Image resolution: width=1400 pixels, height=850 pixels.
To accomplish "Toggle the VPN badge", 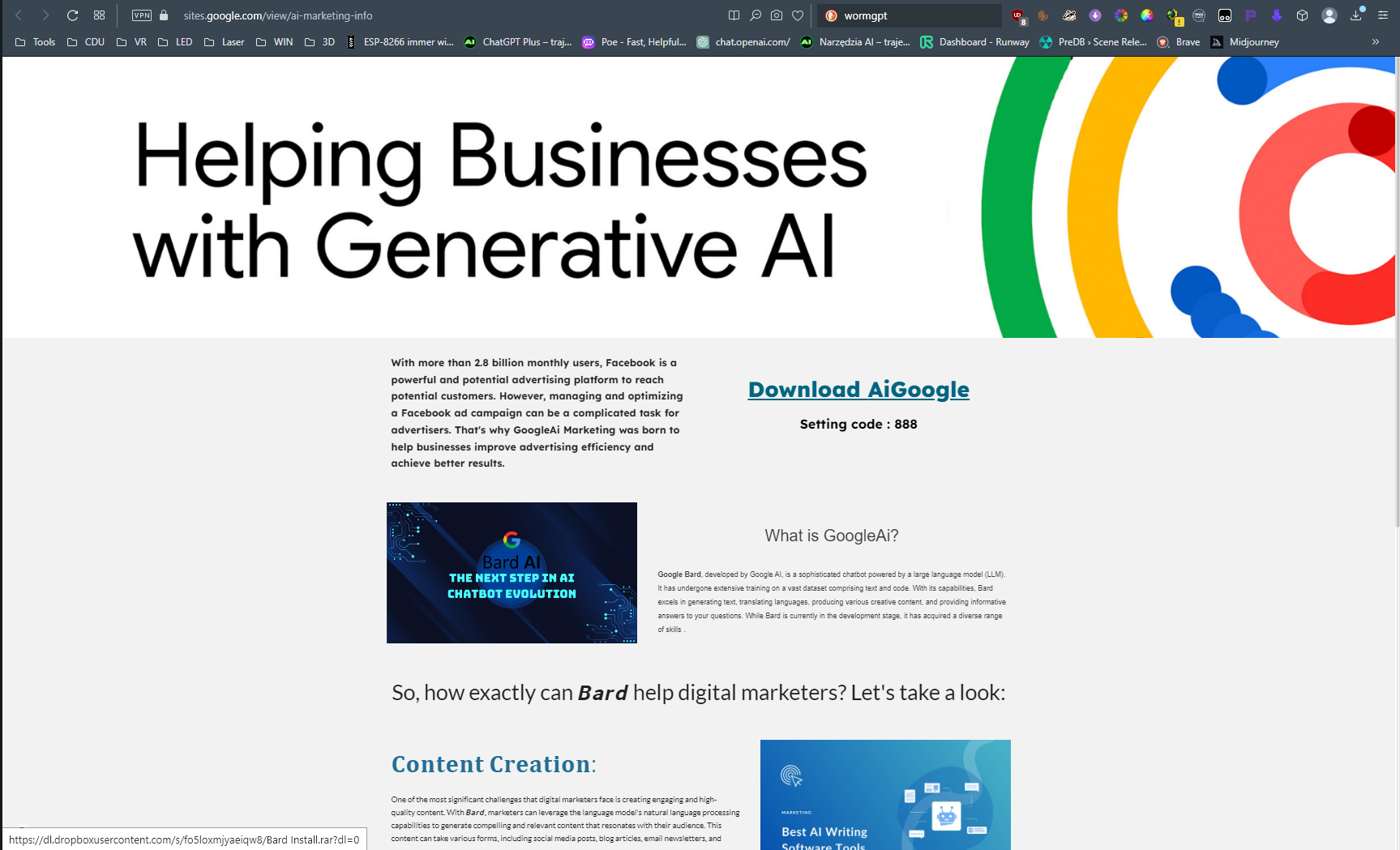I will point(142,15).
